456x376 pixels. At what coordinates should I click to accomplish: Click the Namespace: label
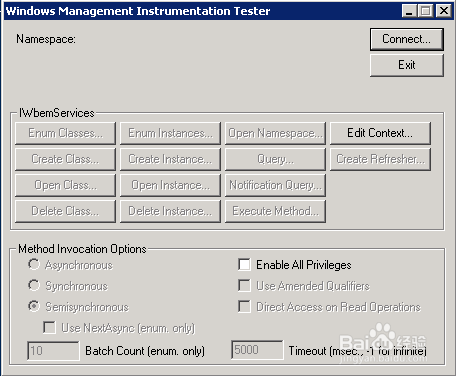point(46,39)
